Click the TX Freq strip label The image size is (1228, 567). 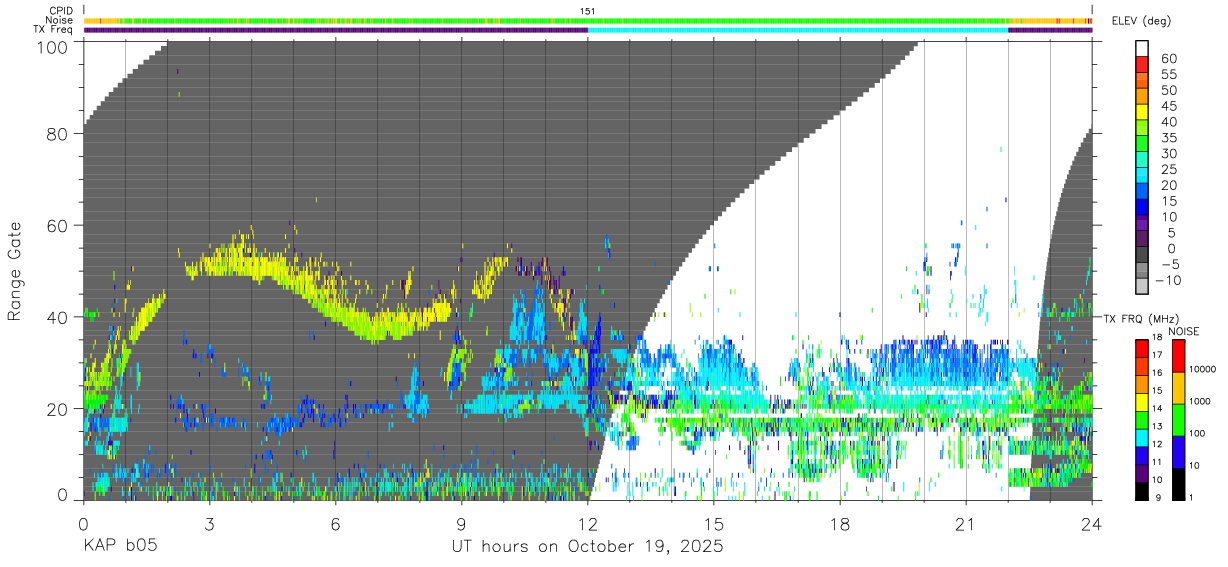52,30
